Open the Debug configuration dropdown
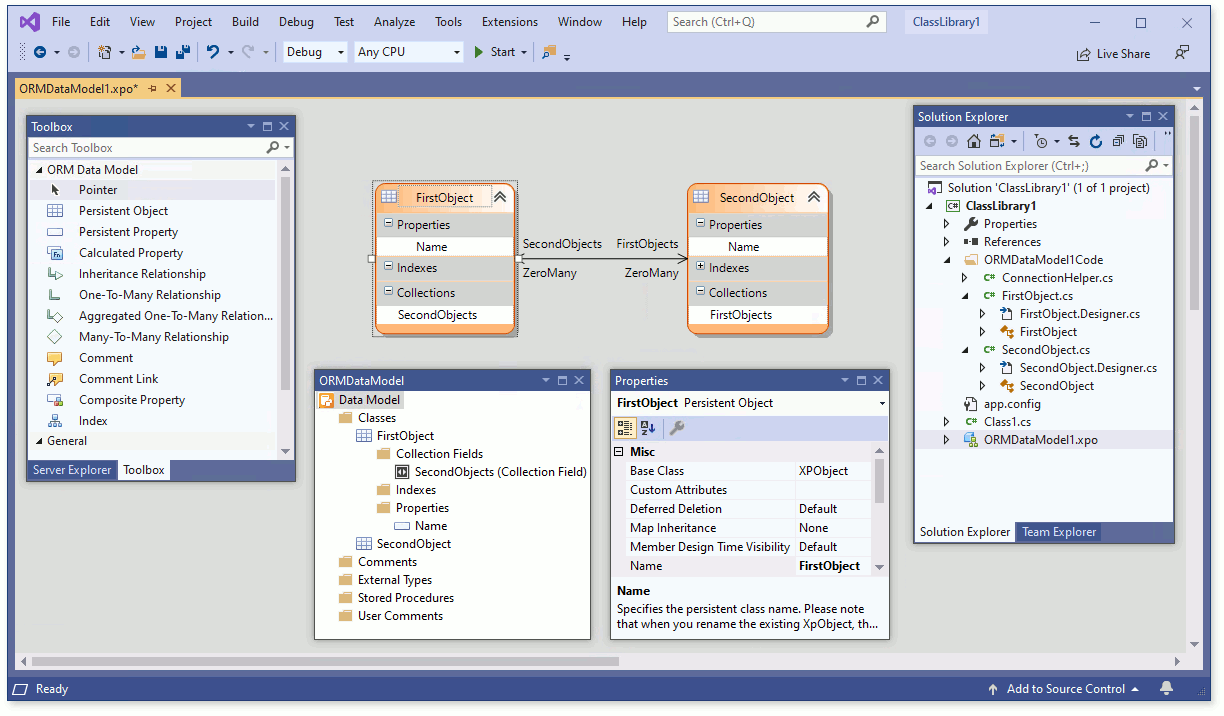Viewport: 1224px width, 716px height. coord(315,52)
